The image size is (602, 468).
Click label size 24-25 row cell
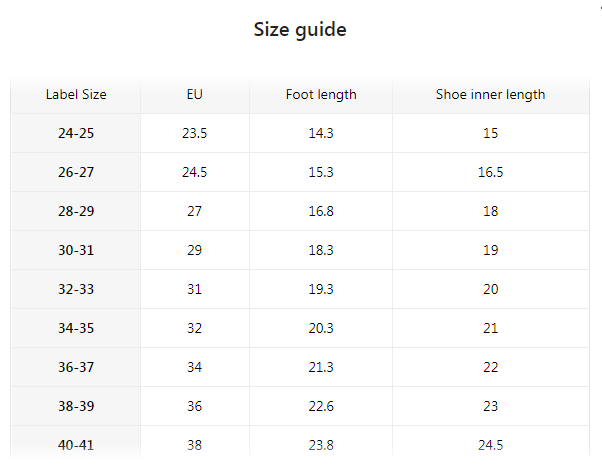click(76, 133)
